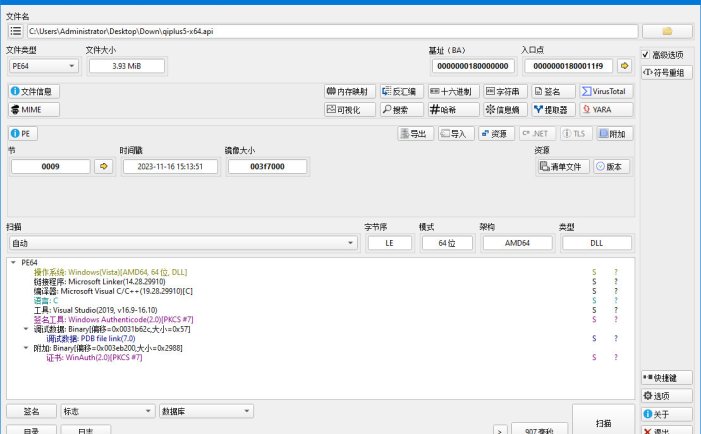The width and height of the screenshot is (701, 434).
Task: Open 可视化 visualization
Action: pyautogui.click(x=350, y=110)
